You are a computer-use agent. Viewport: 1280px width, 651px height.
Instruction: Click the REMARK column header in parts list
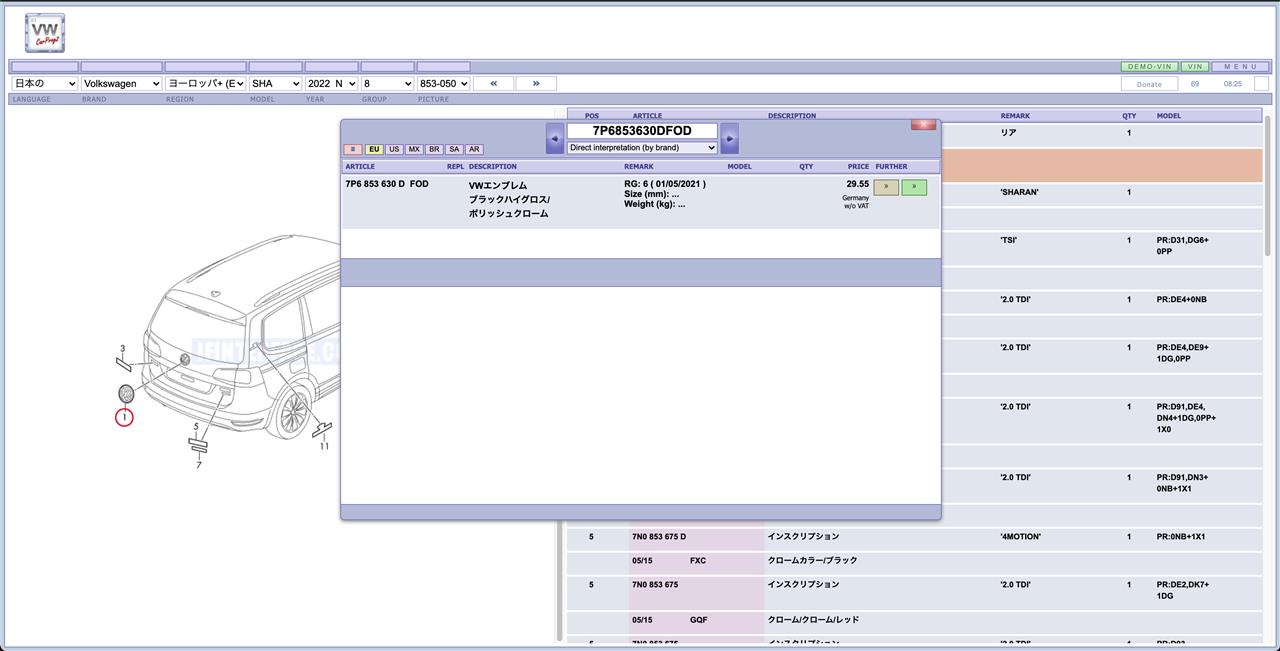pos(1014,116)
